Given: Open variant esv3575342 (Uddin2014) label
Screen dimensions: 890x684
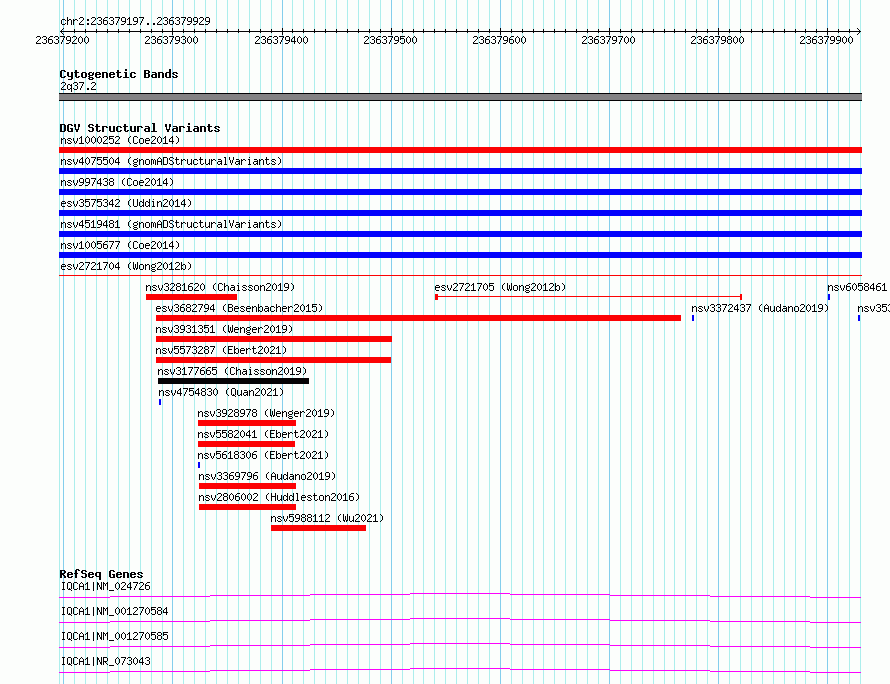Looking at the screenshot, I should (126, 203).
